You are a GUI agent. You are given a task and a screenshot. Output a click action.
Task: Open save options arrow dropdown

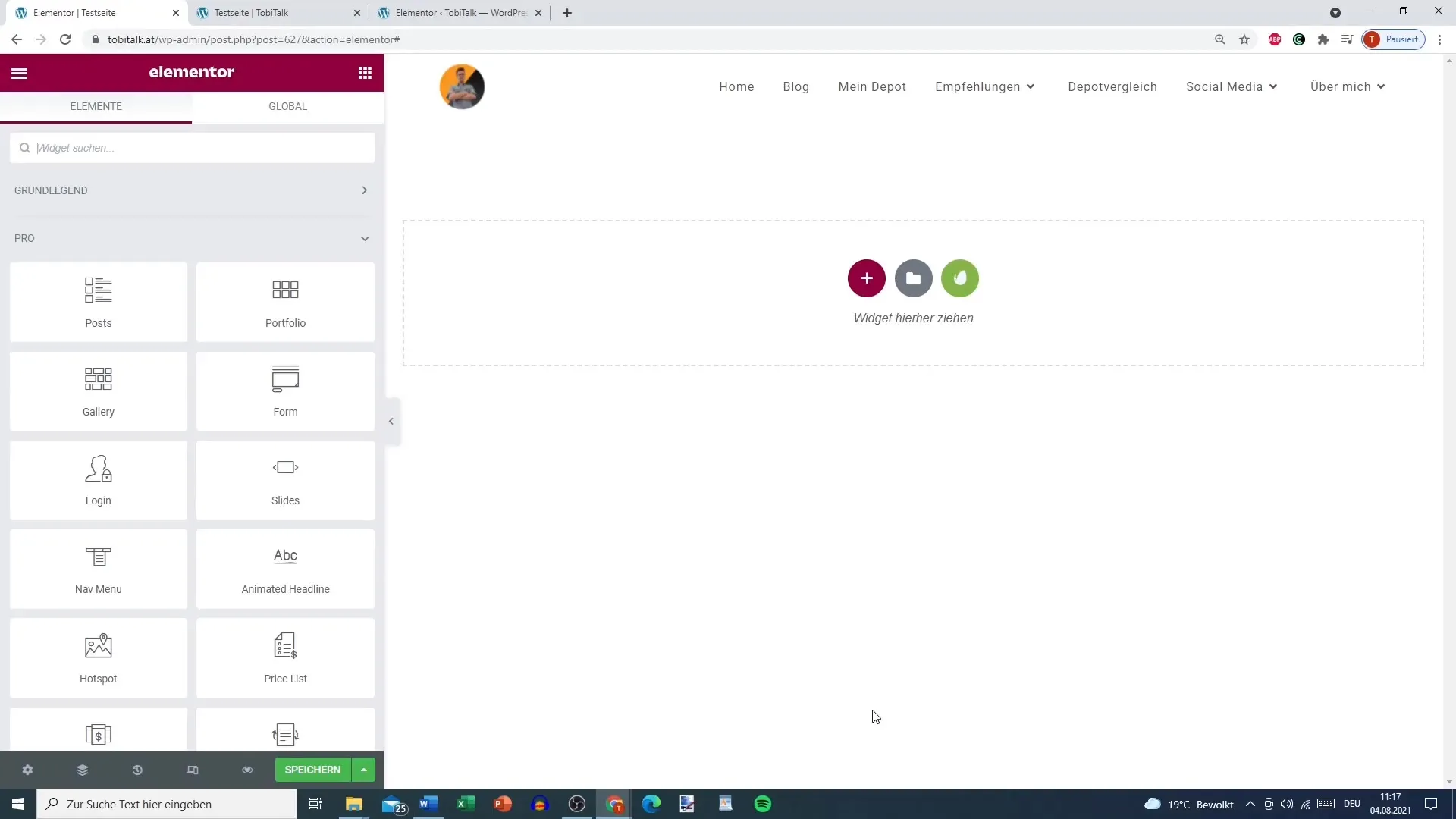364,770
